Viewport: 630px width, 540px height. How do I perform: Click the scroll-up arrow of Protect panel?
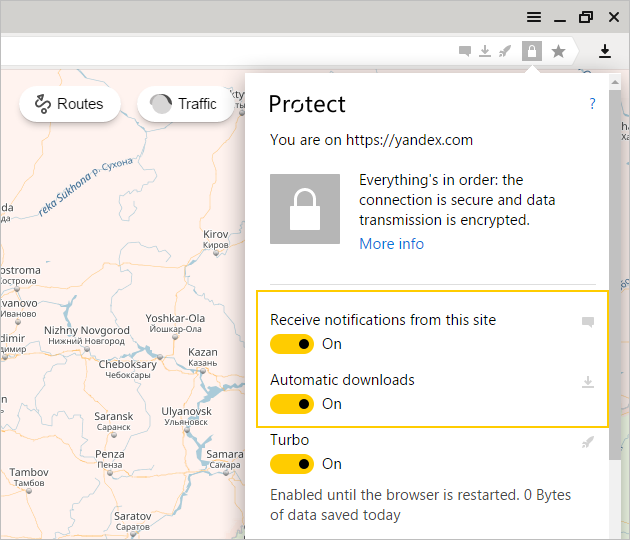point(615,82)
